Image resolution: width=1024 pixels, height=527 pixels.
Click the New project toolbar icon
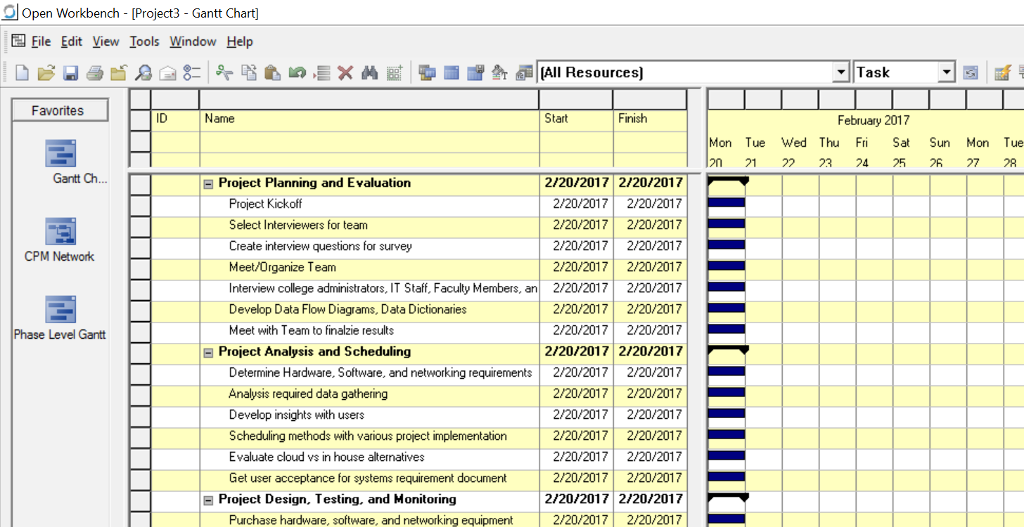(x=22, y=72)
